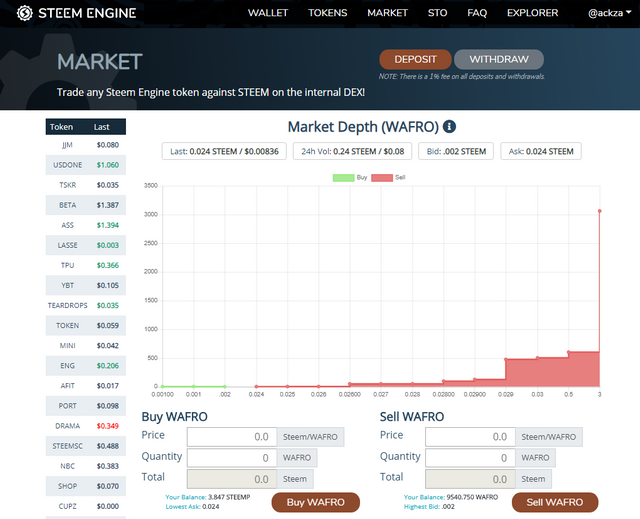
Task: Select the TEARDROPS token row
Action: [x=86, y=305]
